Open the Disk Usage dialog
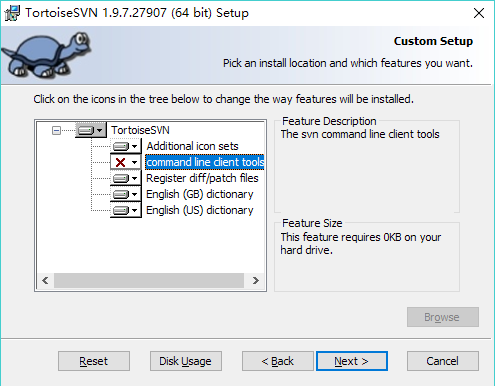 (x=186, y=361)
